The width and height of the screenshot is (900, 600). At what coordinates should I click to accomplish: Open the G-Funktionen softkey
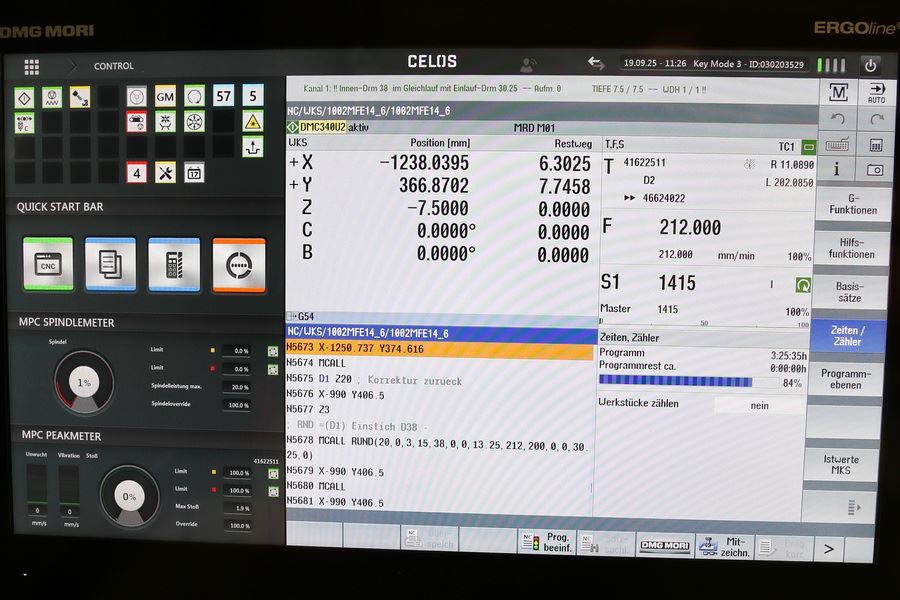pyautogui.click(x=853, y=204)
